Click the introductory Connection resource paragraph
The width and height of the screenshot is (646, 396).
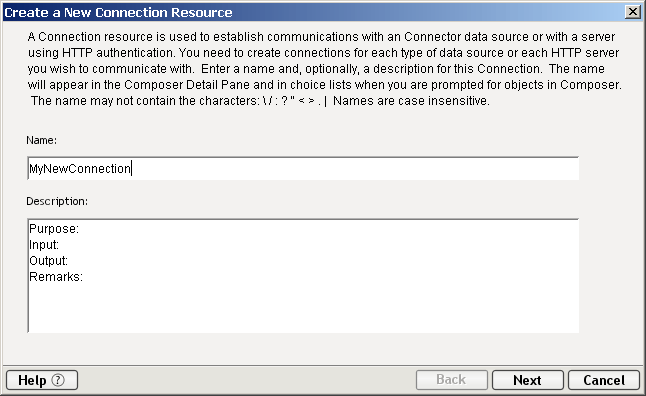(325, 68)
